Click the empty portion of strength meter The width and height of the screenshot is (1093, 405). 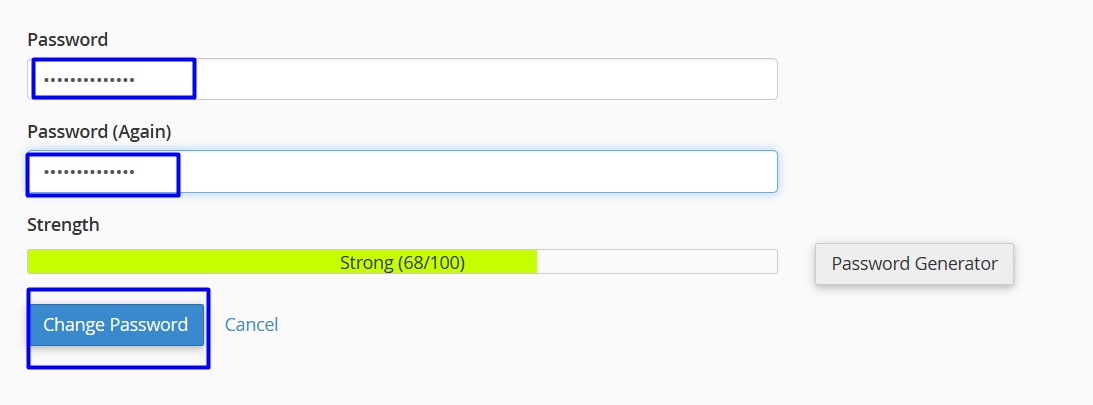[656, 262]
